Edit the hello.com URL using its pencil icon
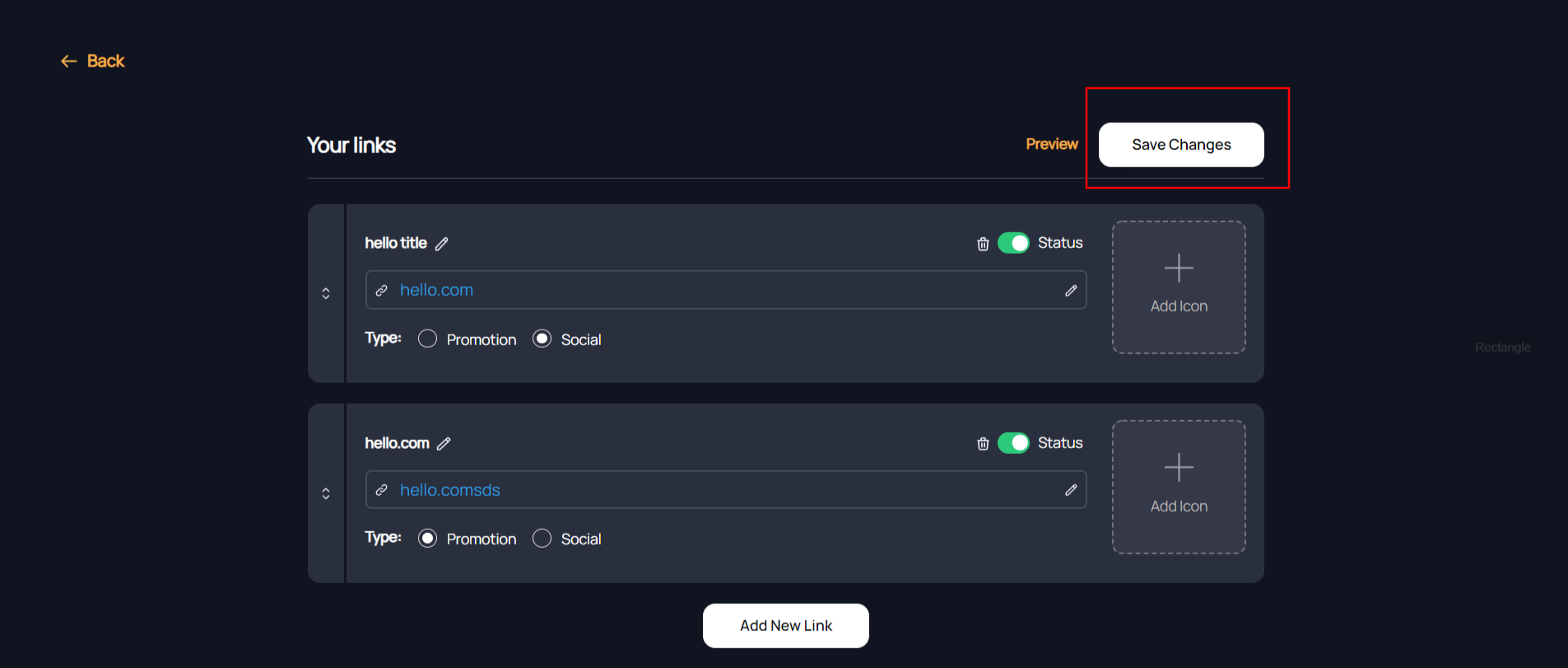The height and width of the screenshot is (668, 1568). click(1071, 291)
